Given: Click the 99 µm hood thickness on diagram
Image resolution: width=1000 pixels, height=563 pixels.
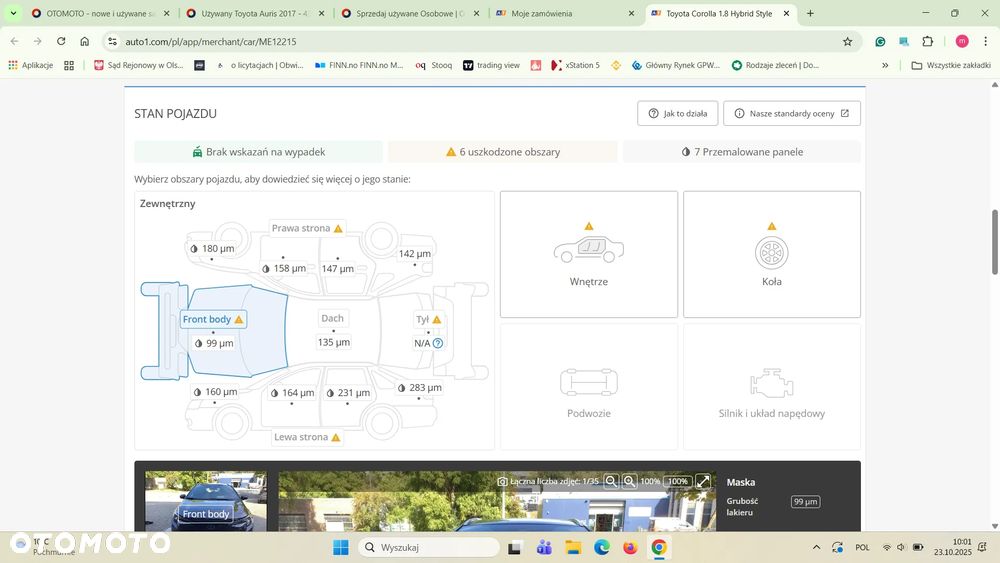Looking at the screenshot, I should (x=214, y=343).
